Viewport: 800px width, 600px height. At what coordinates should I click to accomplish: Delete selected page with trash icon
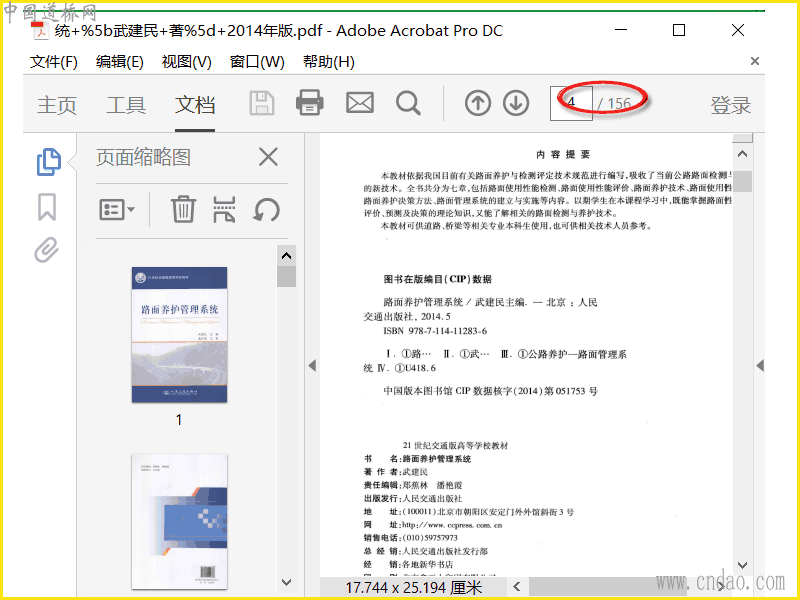[x=183, y=209]
